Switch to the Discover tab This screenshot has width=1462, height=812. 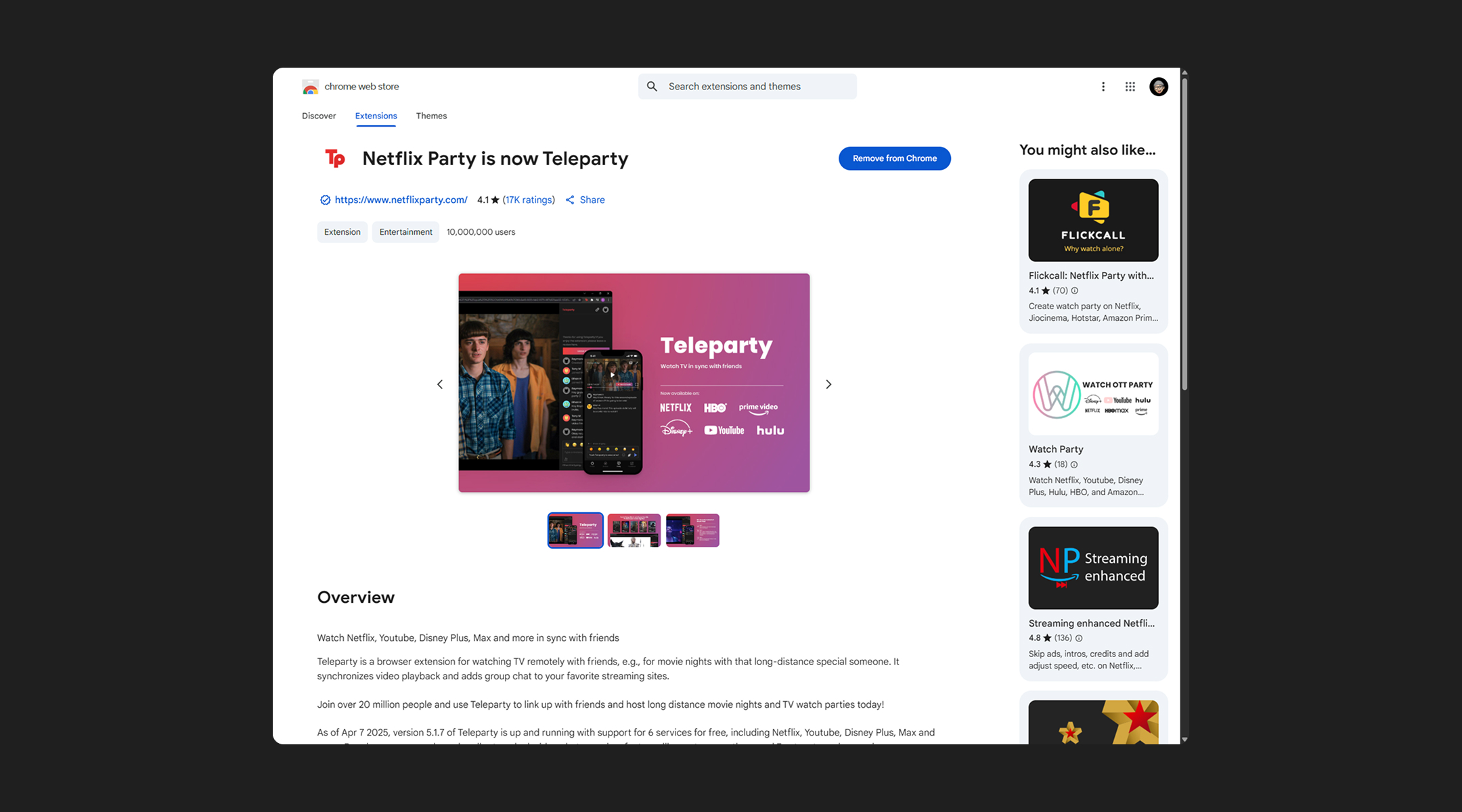point(319,116)
